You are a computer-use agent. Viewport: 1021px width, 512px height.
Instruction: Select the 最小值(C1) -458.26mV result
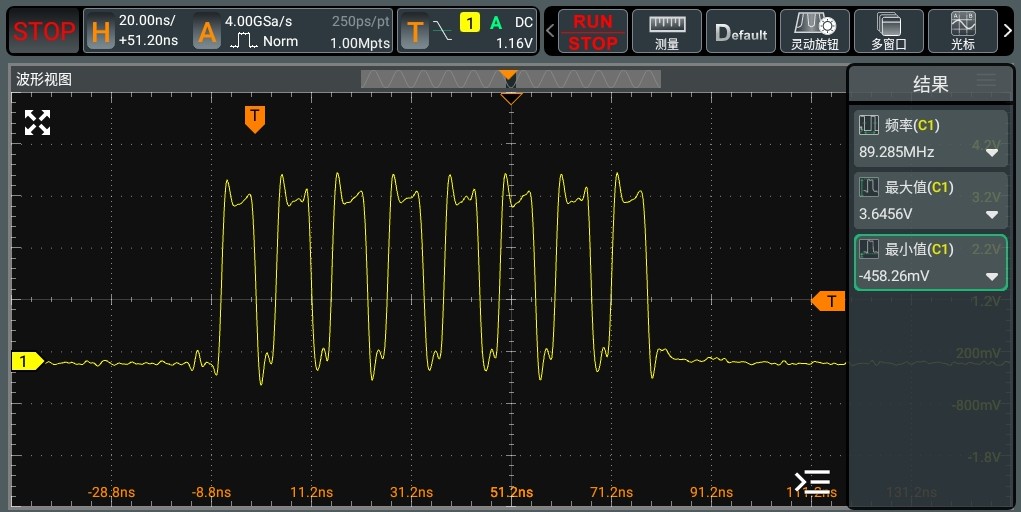(x=930, y=262)
